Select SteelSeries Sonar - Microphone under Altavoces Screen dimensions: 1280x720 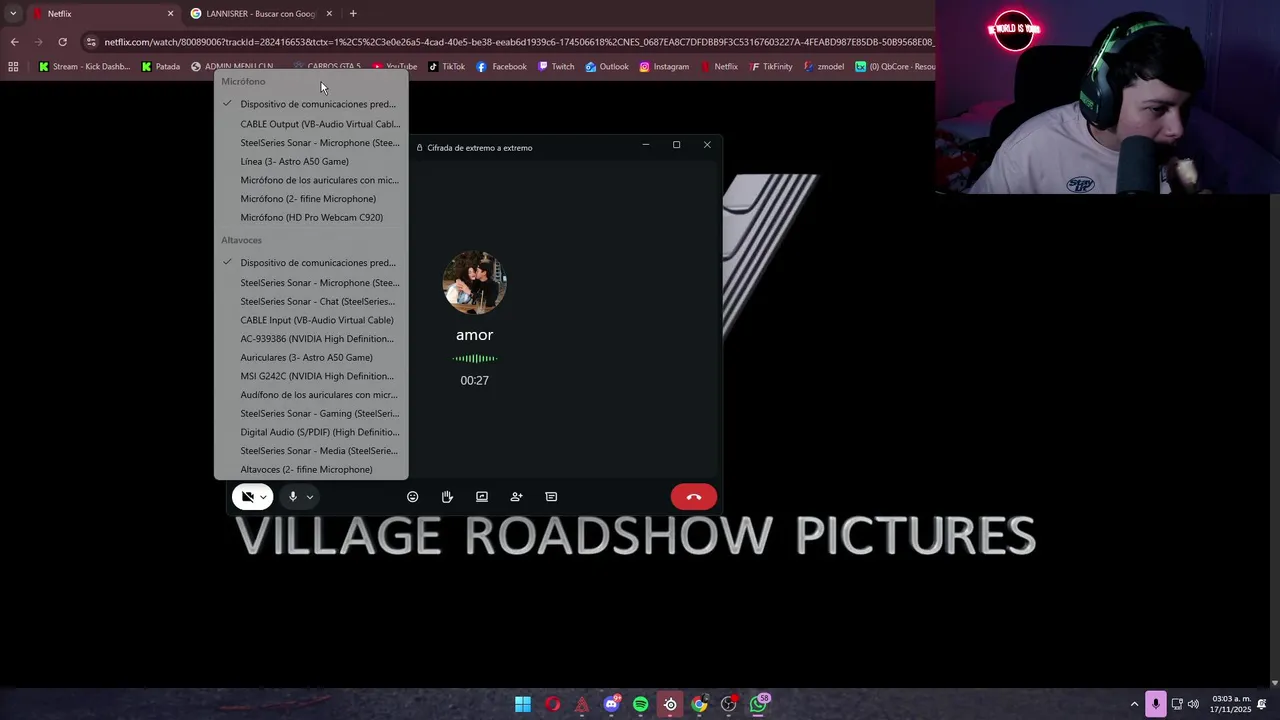[311, 283]
